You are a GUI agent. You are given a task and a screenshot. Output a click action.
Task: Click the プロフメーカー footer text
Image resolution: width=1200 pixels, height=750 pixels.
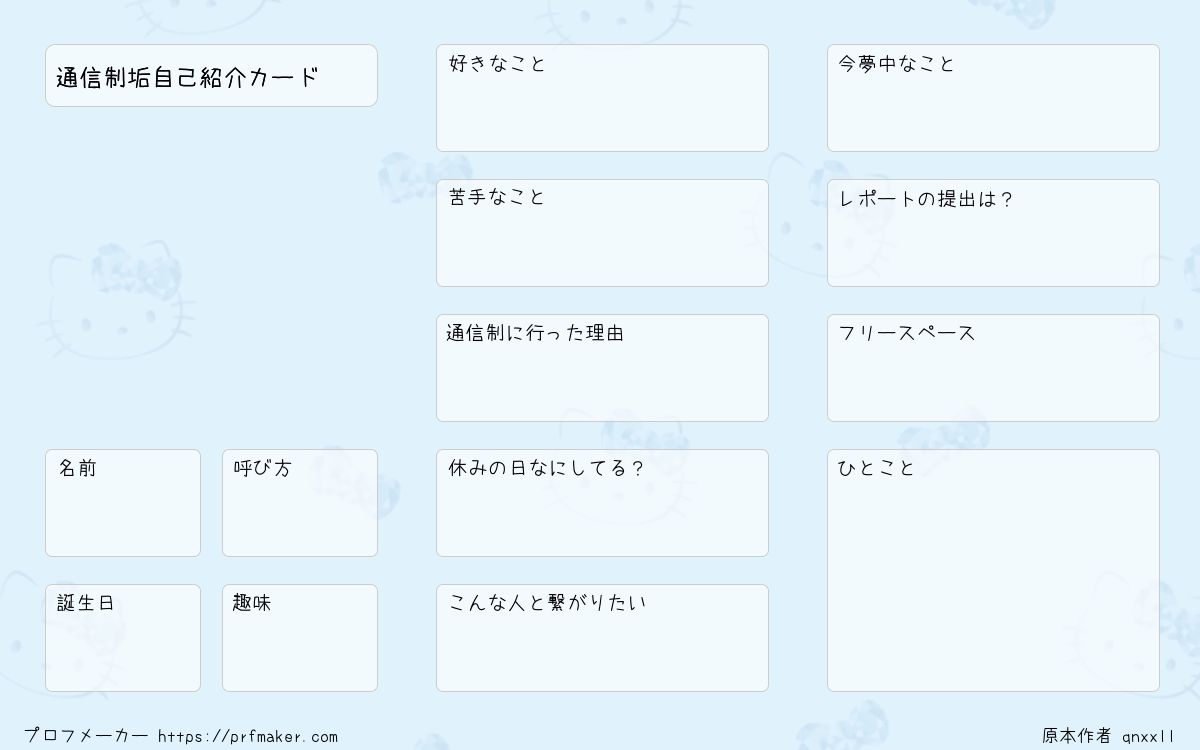(x=86, y=736)
